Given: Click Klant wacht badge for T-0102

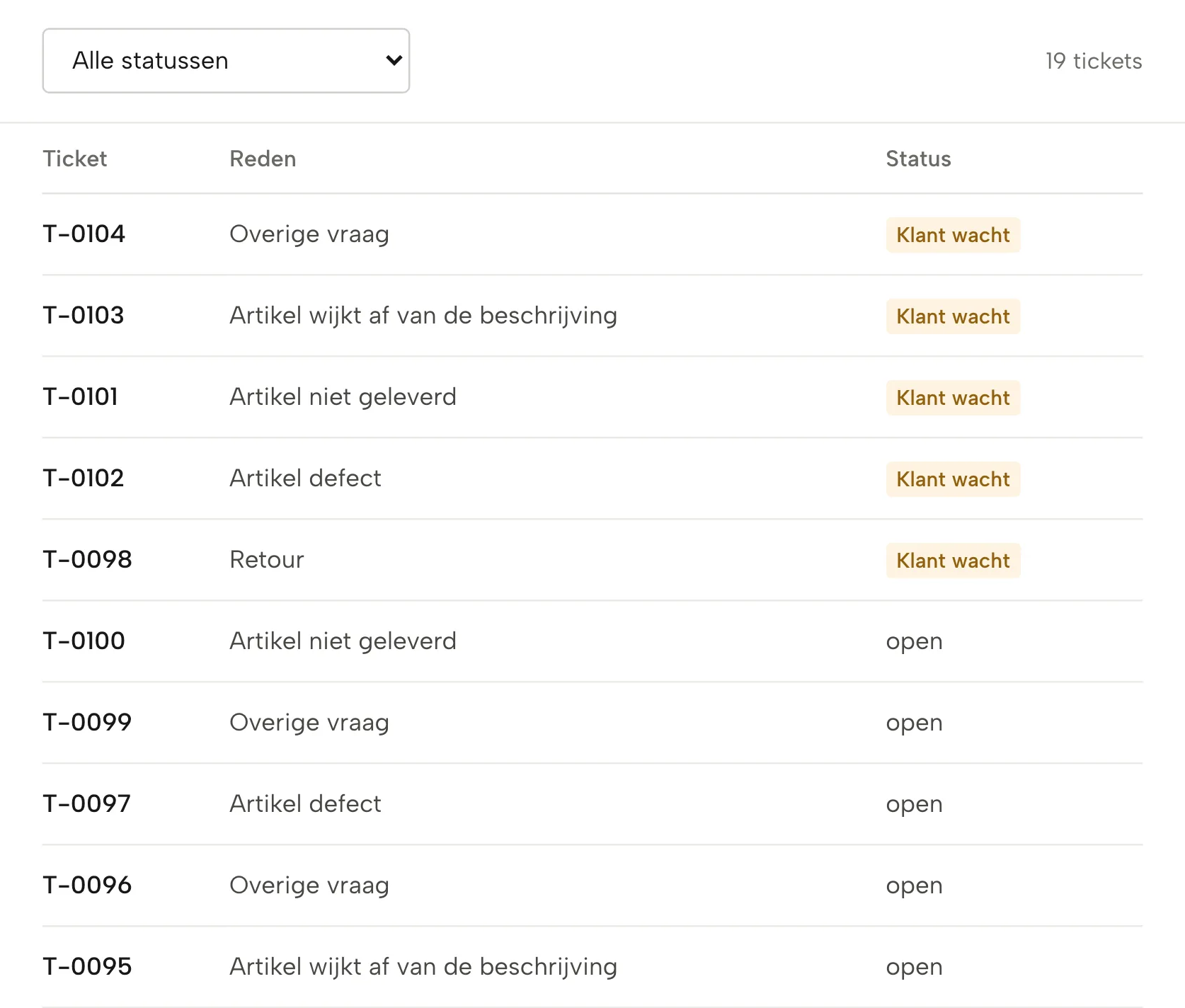Looking at the screenshot, I should pos(953,479).
